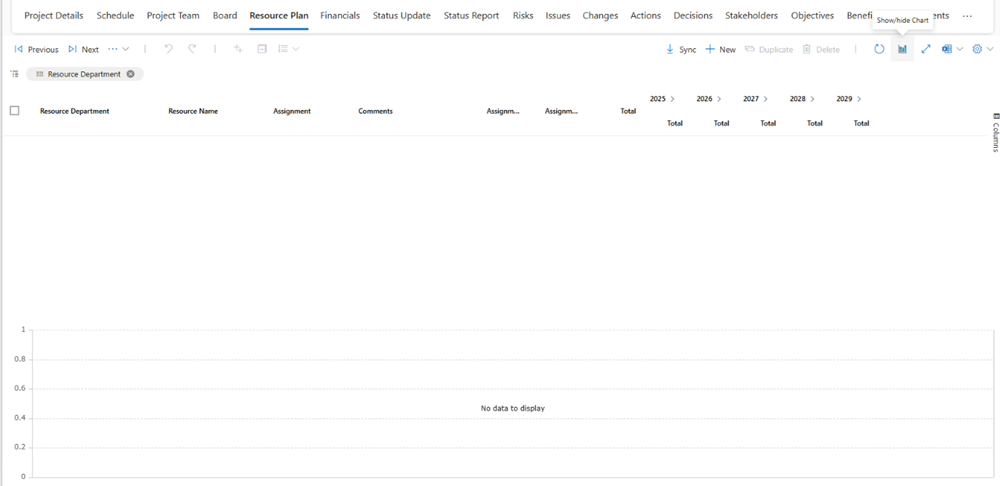Switch to the Status Update tab
This screenshot has width=1000, height=486.
(402, 16)
